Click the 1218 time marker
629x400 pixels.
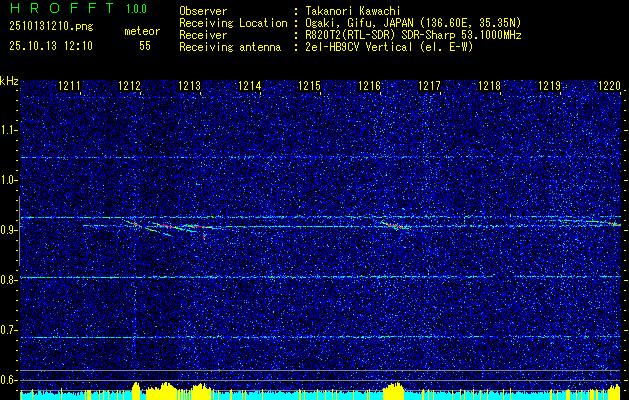click(489, 85)
